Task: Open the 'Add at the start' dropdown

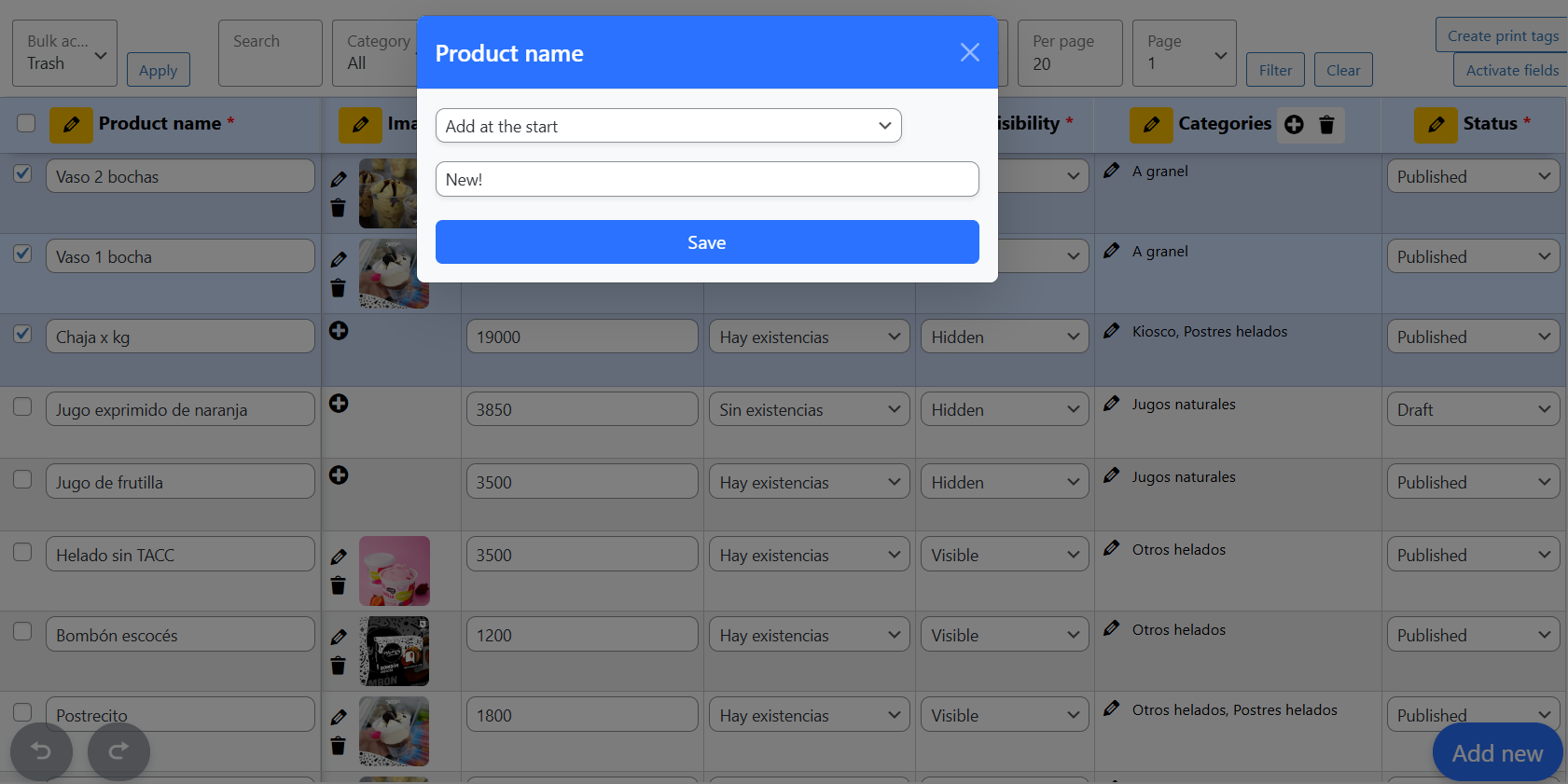Action: click(668, 126)
